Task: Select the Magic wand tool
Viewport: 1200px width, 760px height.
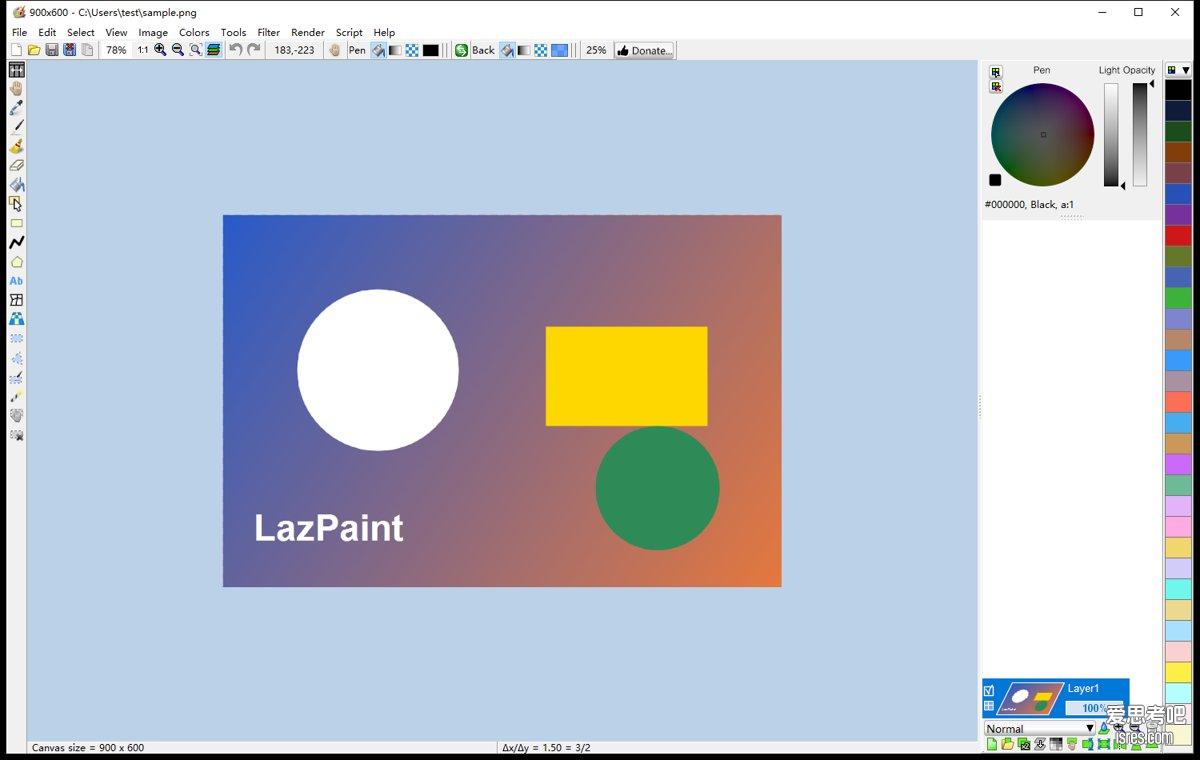Action: [16, 396]
